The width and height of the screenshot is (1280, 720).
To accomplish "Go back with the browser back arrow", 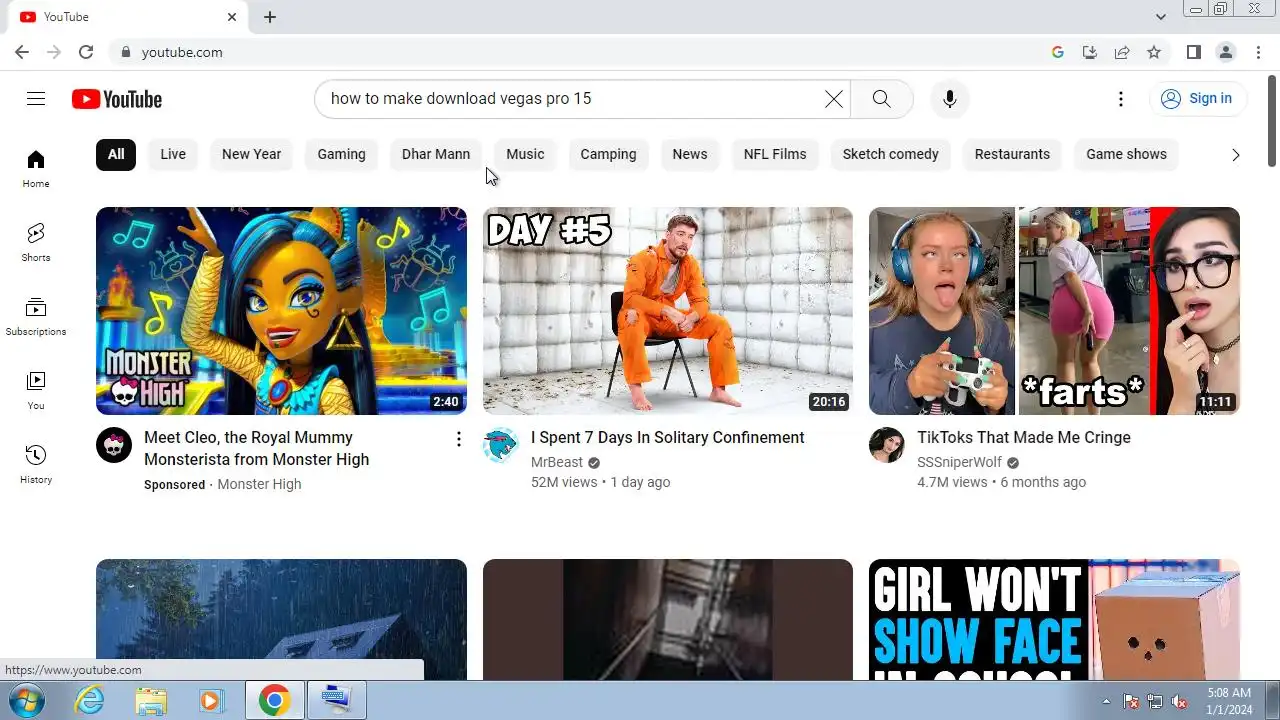I will (22, 52).
